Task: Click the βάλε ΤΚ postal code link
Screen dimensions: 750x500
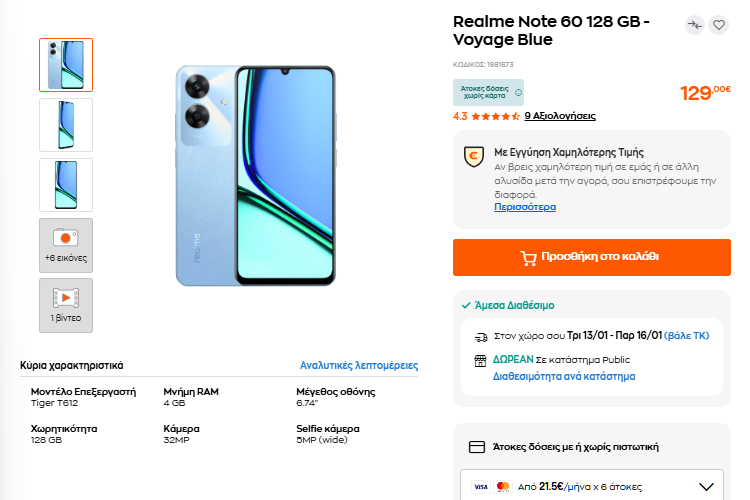Action: (687, 337)
